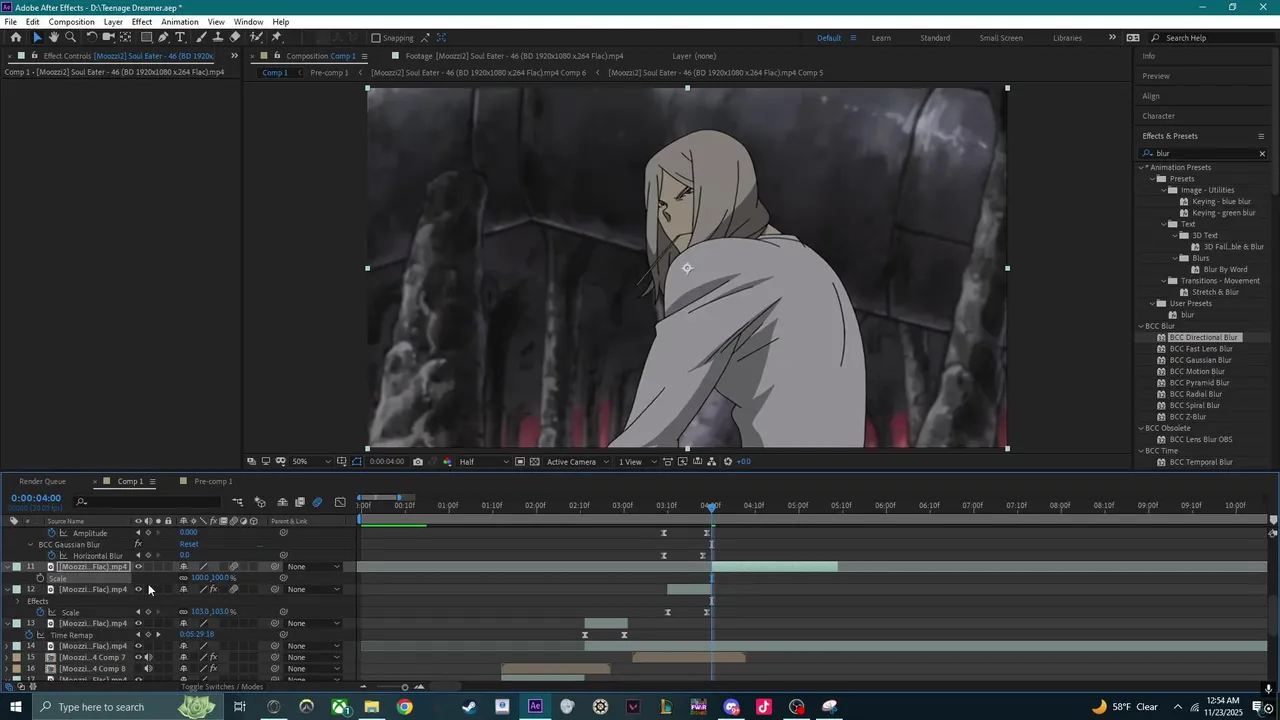Open the 1 View layout dropdown
1280x720 pixels.
[x=635, y=462]
